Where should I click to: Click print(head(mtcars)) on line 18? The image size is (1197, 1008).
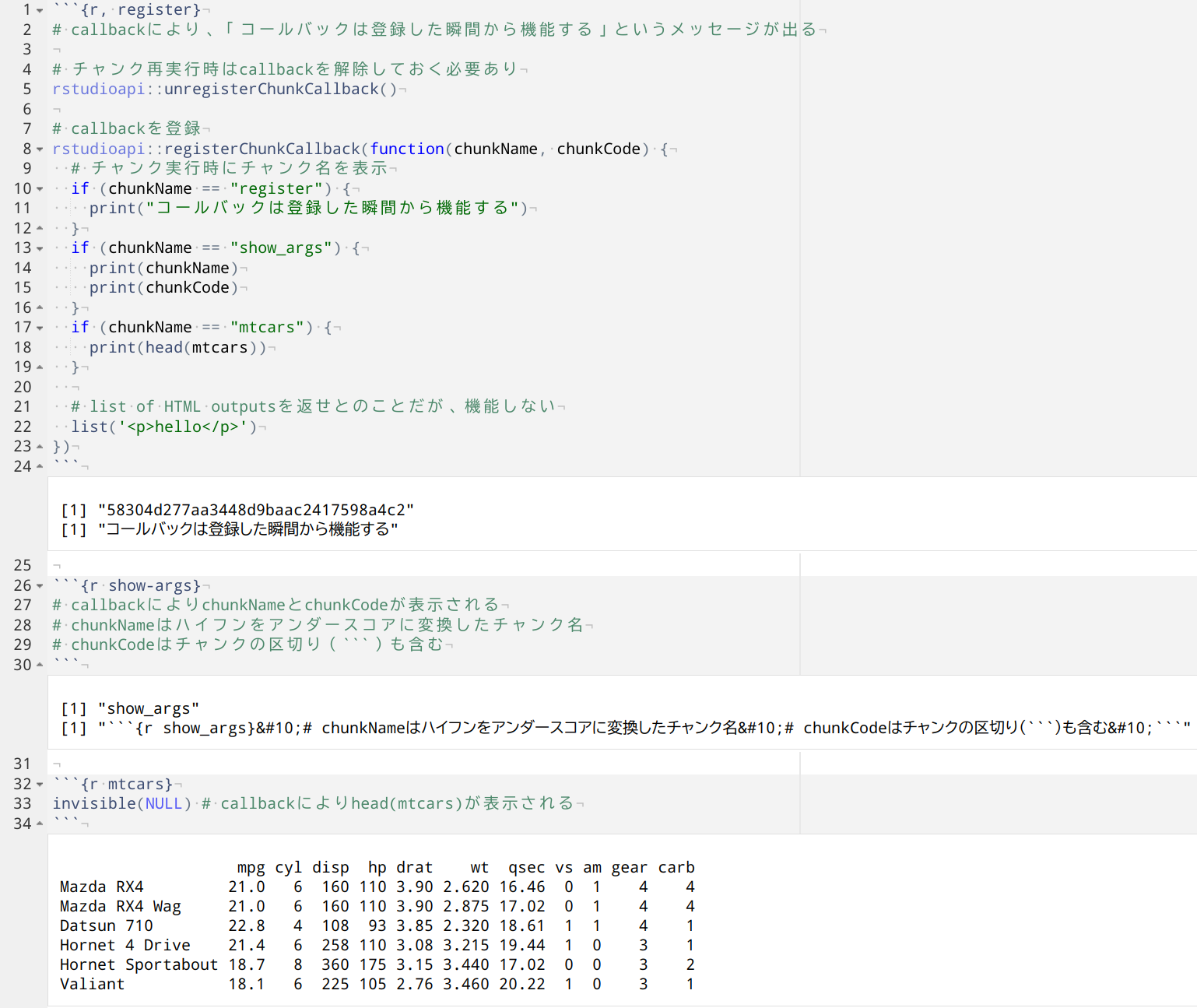177,348
